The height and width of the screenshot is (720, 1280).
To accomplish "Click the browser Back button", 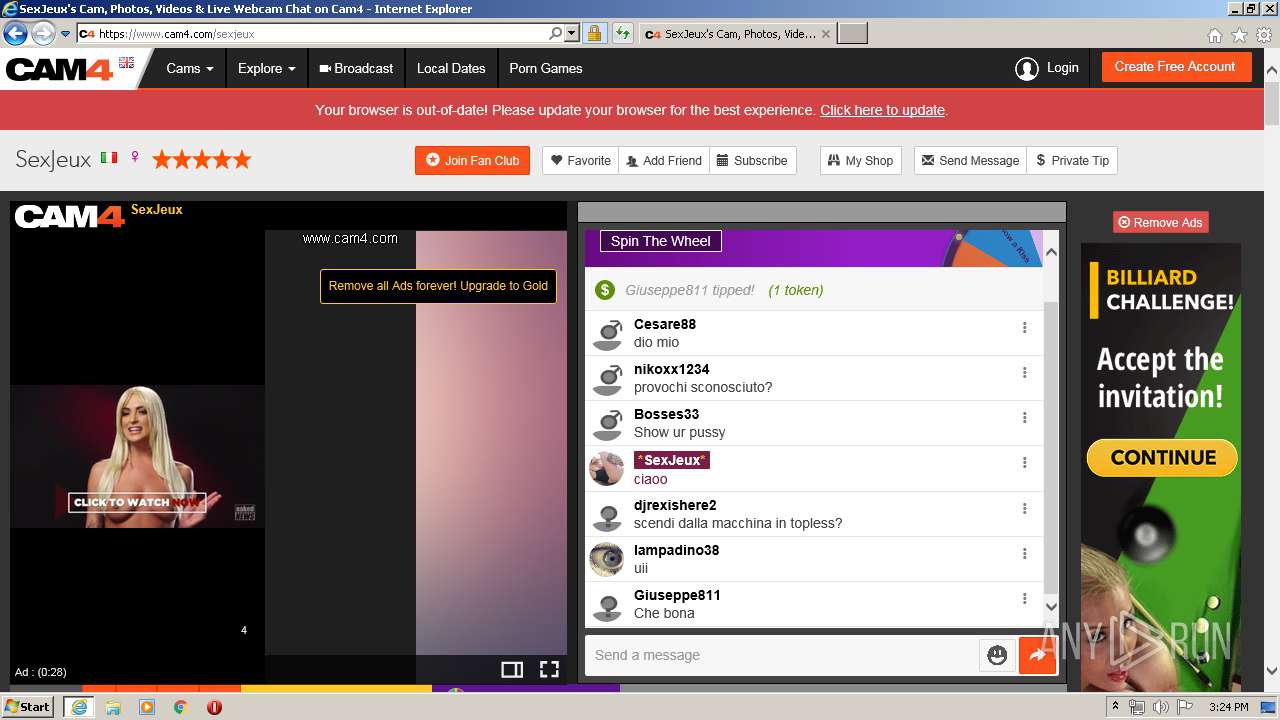I will (x=15, y=33).
